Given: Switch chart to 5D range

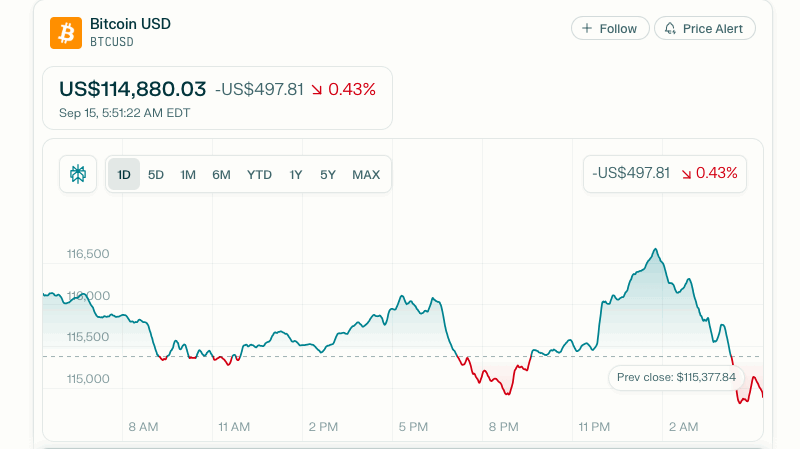Looking at the screenshot, I should (156, 174).
